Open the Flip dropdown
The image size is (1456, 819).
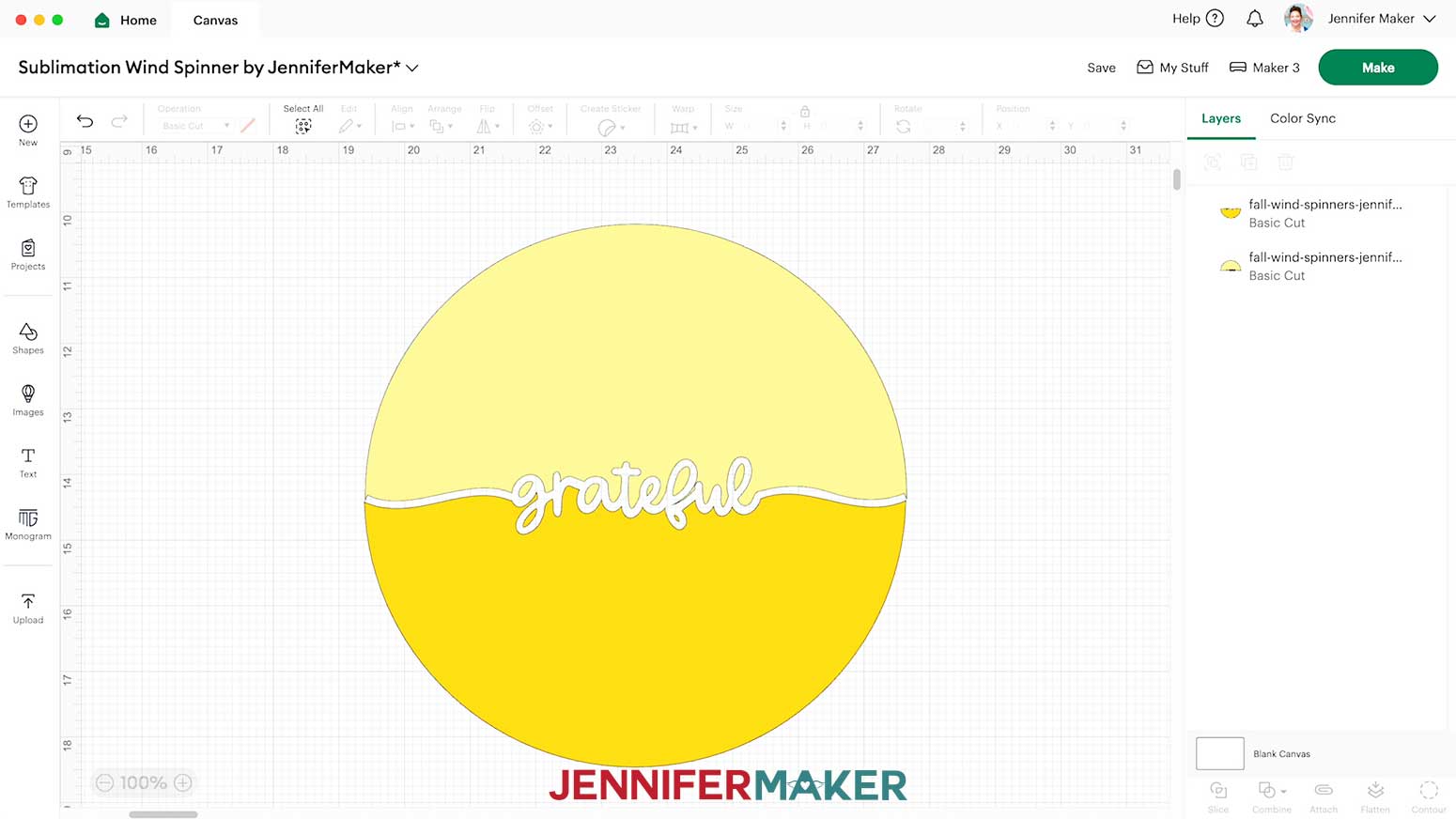point(488,126)
